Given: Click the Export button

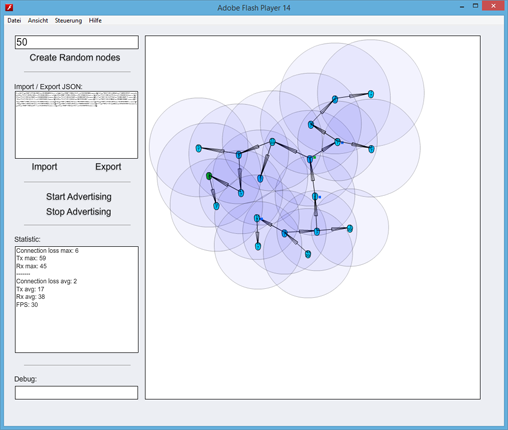Looking at the screenshot, I should [x=108, y=167].
